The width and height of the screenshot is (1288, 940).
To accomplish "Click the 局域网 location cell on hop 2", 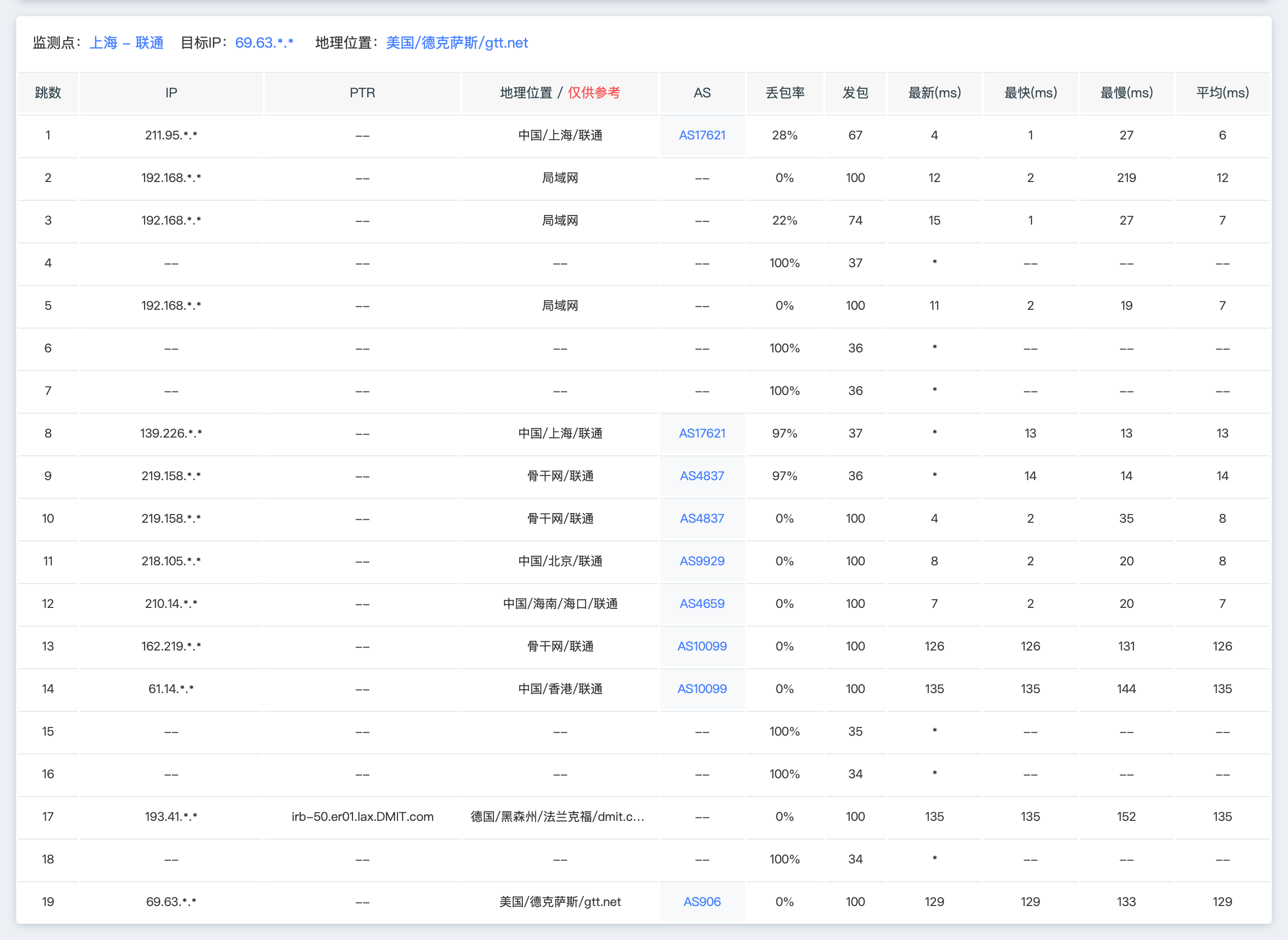I will coord(560,177).
